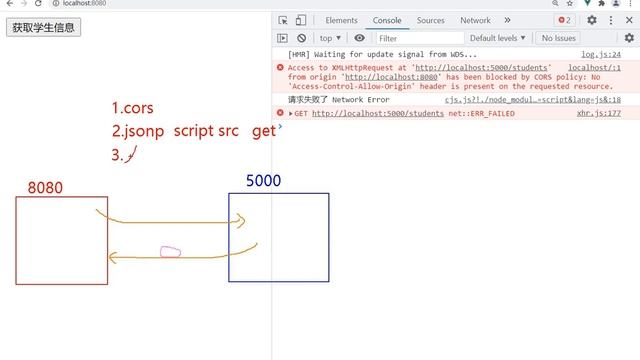The width and height of the screenshot is (640, 360).
Task: Switch to the Elements tab
Action: pos(341,20)
